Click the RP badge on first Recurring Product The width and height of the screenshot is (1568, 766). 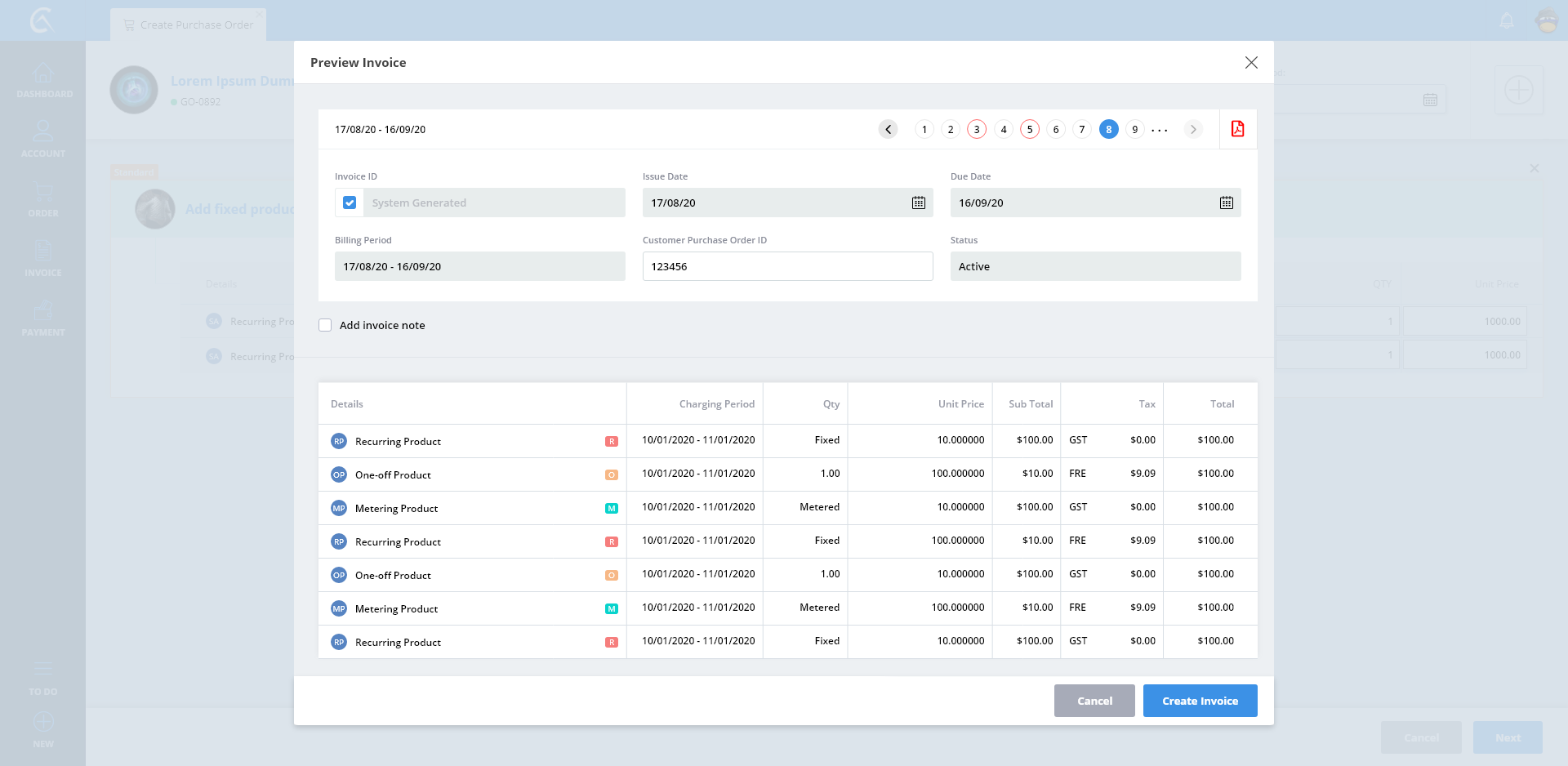[339, 441]
